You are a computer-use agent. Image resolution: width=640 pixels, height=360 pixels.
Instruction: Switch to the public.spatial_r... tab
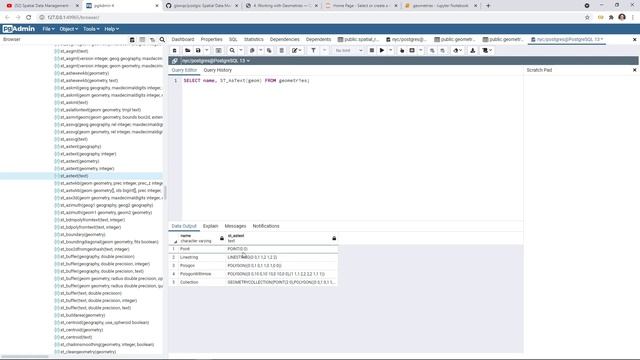click(x=358, y=40)
